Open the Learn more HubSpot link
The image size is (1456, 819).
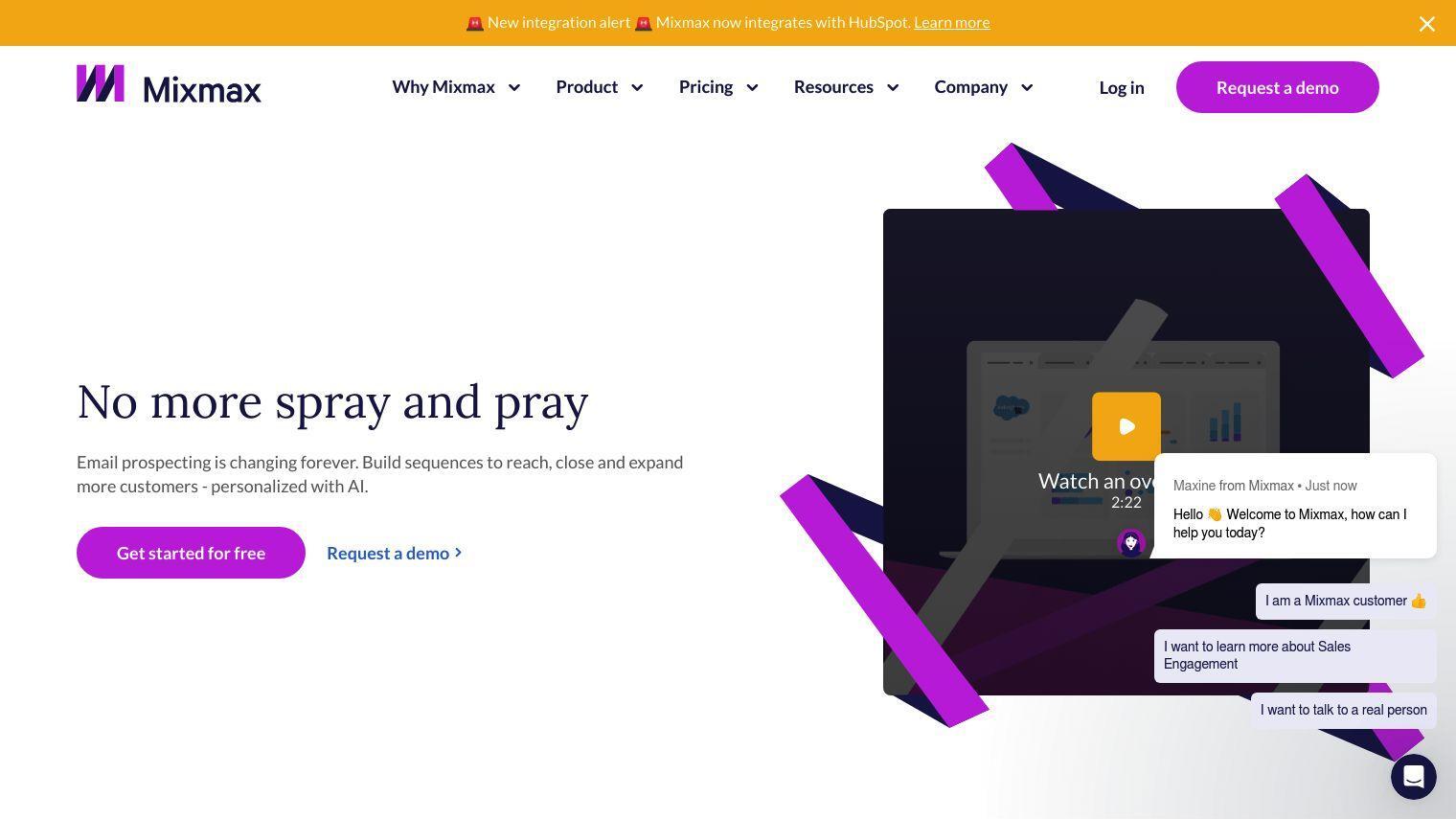pos(951,22)
